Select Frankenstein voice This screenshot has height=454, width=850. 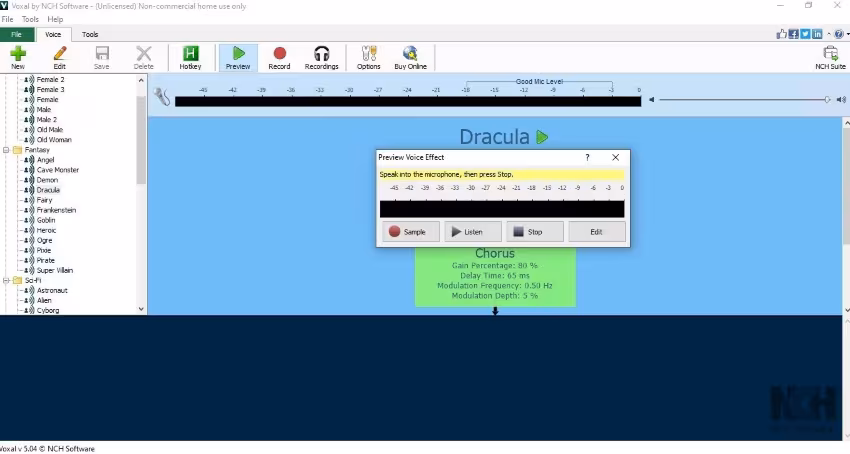click(56, 210)
